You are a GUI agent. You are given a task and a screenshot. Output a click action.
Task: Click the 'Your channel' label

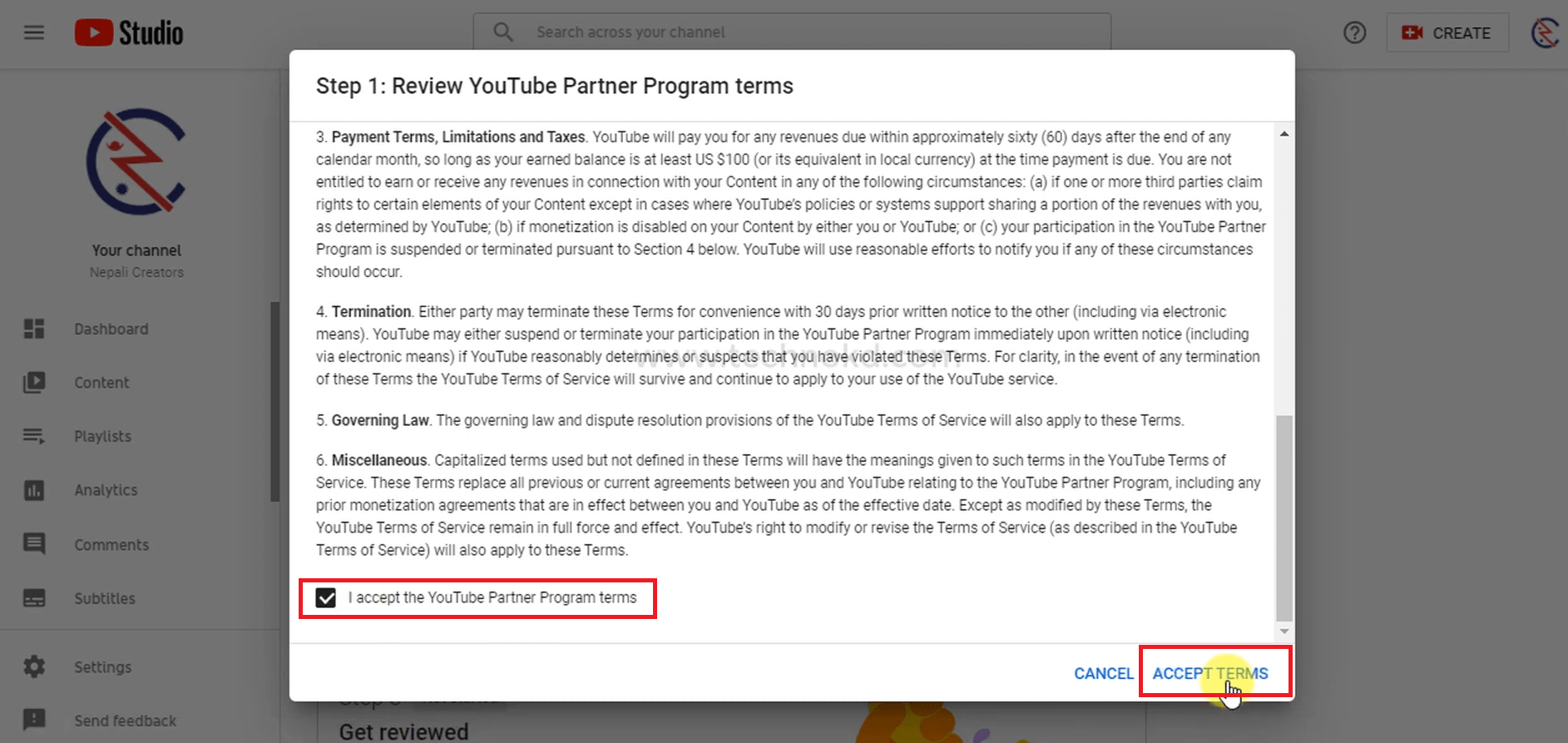point(136,250)
